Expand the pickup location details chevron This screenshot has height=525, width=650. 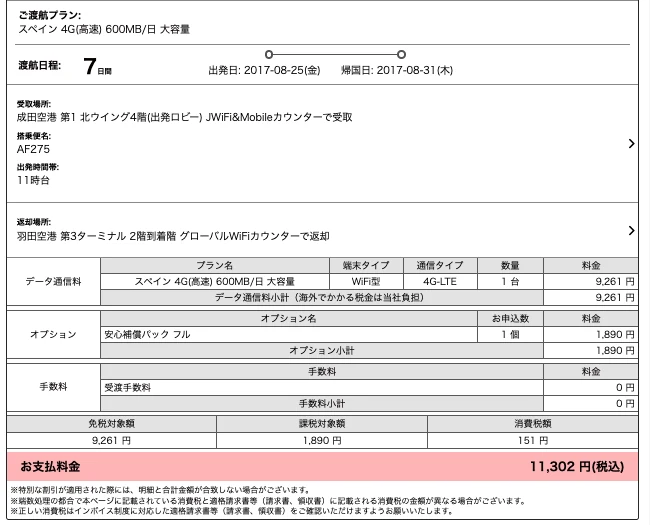pos(631,143)
